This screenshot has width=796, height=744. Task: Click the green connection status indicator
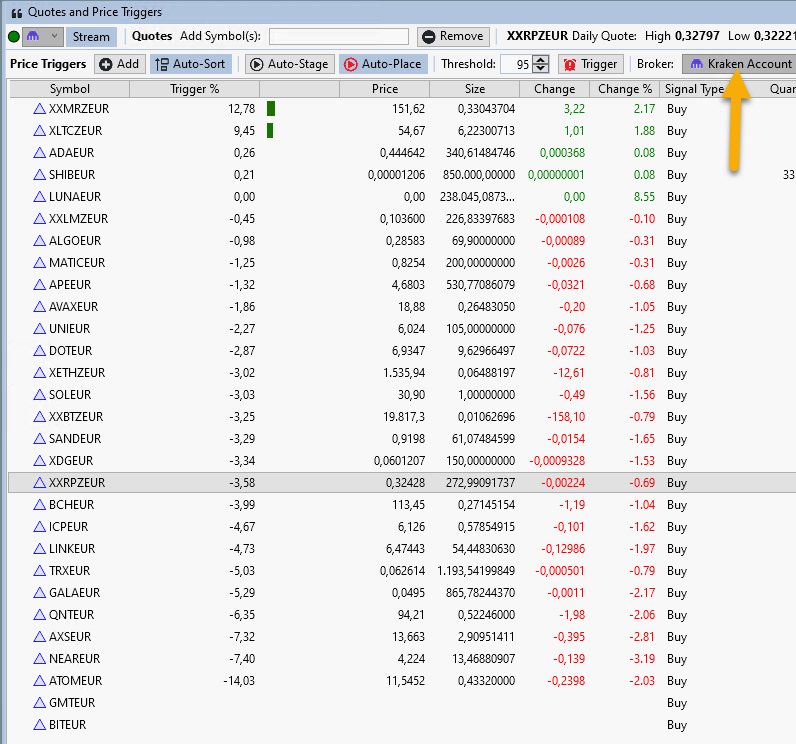[13, 37]
